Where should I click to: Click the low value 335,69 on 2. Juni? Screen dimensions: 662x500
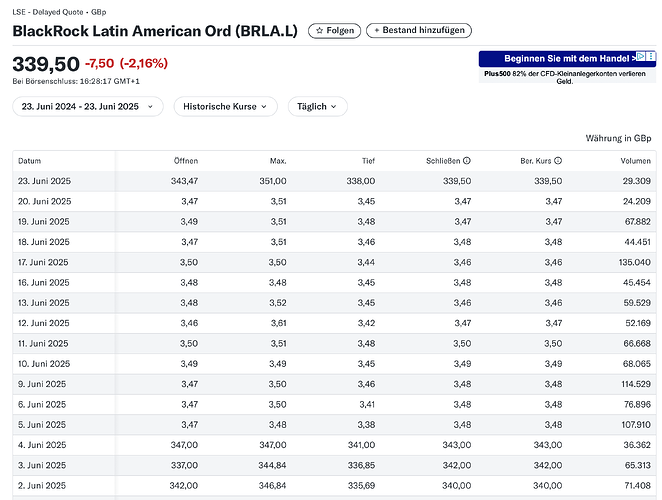pyautogui.click(x=361, y=485)
